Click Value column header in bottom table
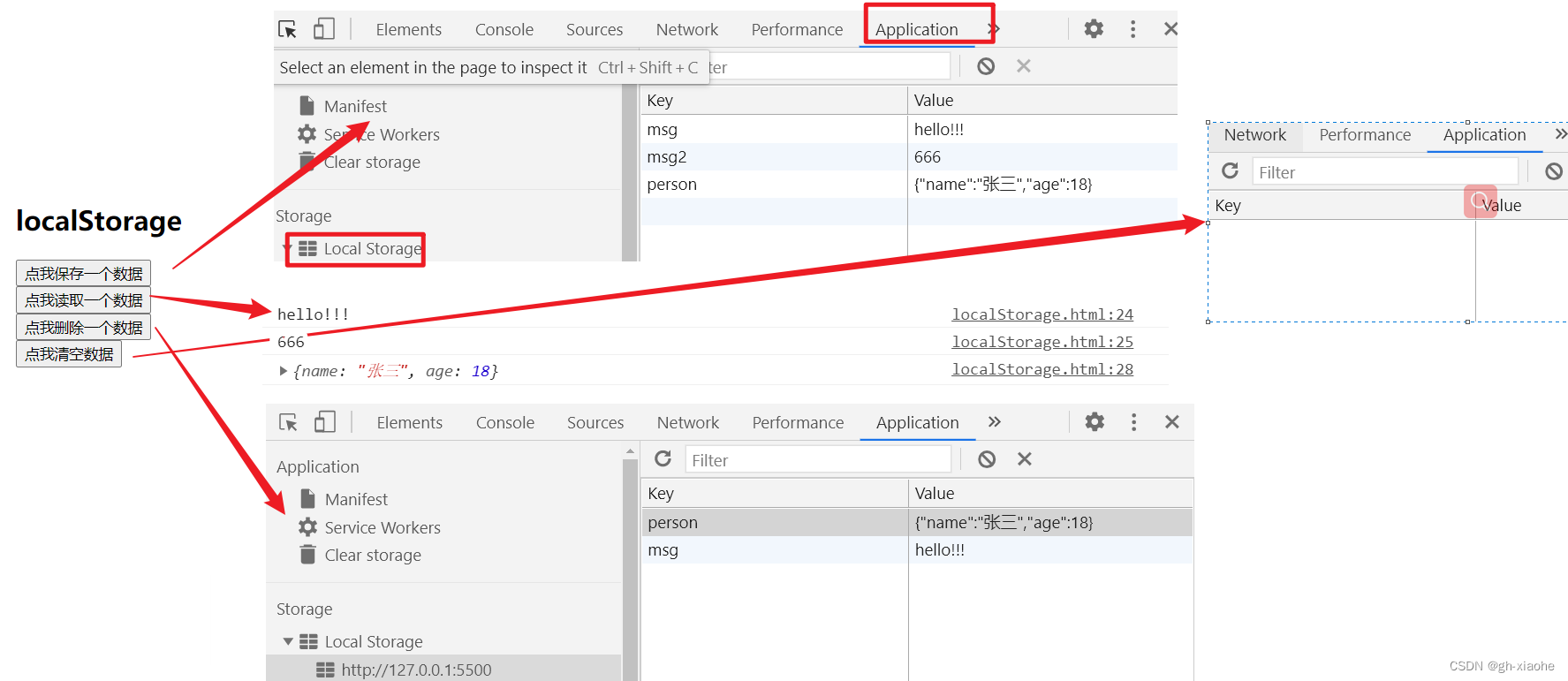 1050,493
